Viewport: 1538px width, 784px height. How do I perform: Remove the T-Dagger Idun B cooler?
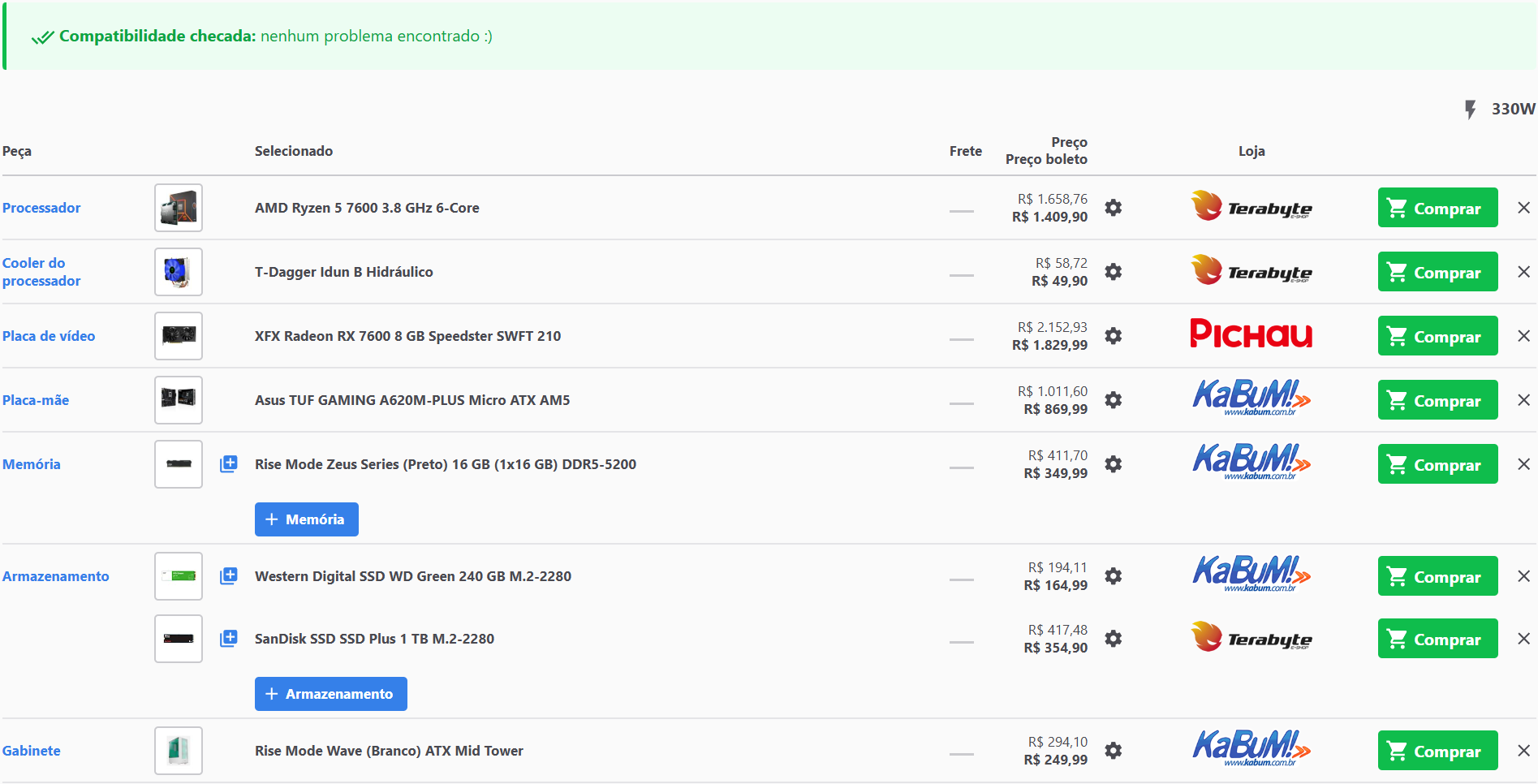pyautogui.click(x=1523, y=272)
